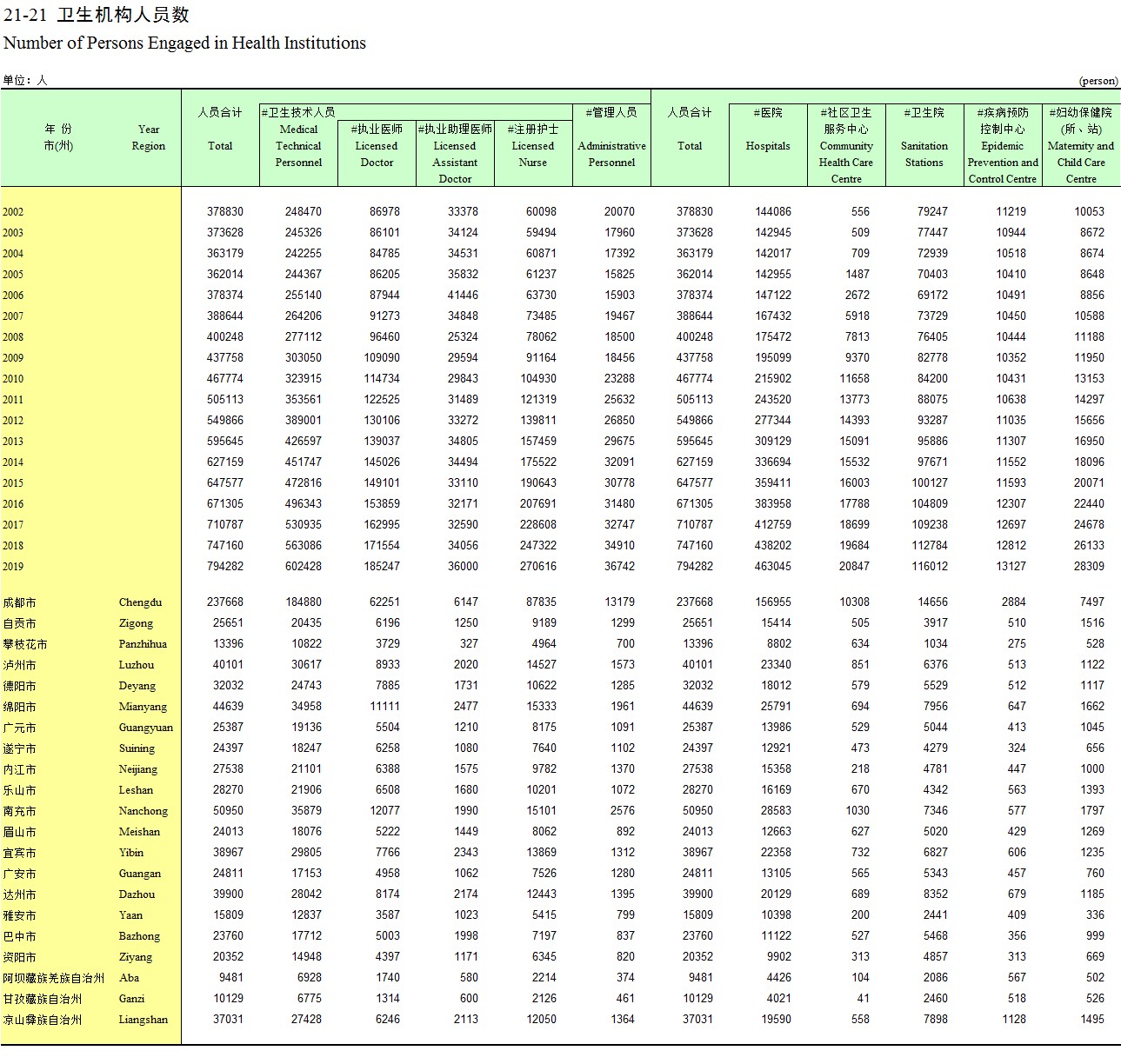
Task: Click the 2012 licensed nurse value 139811
Action: tap(538, 420)
